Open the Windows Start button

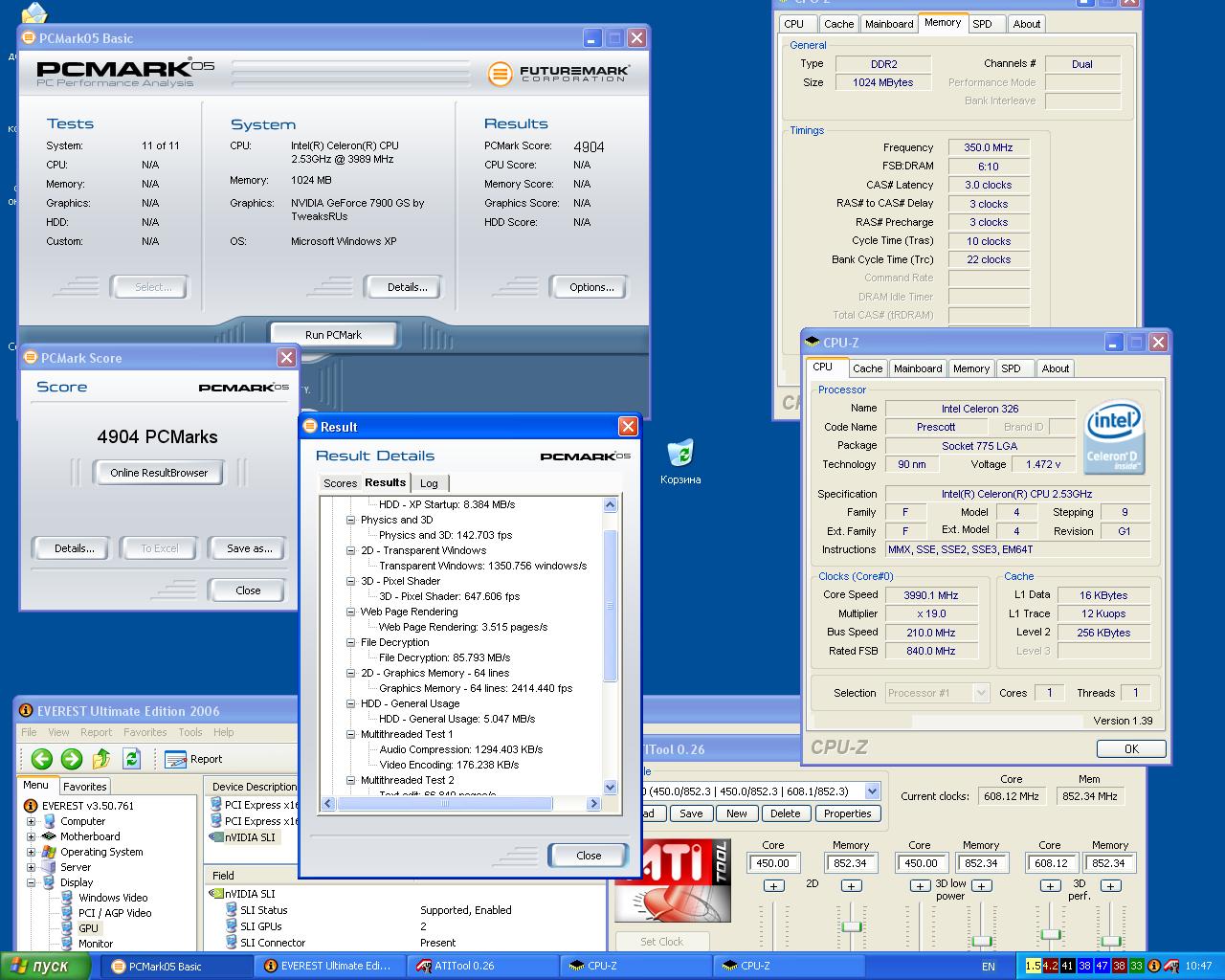click(45, 966)
